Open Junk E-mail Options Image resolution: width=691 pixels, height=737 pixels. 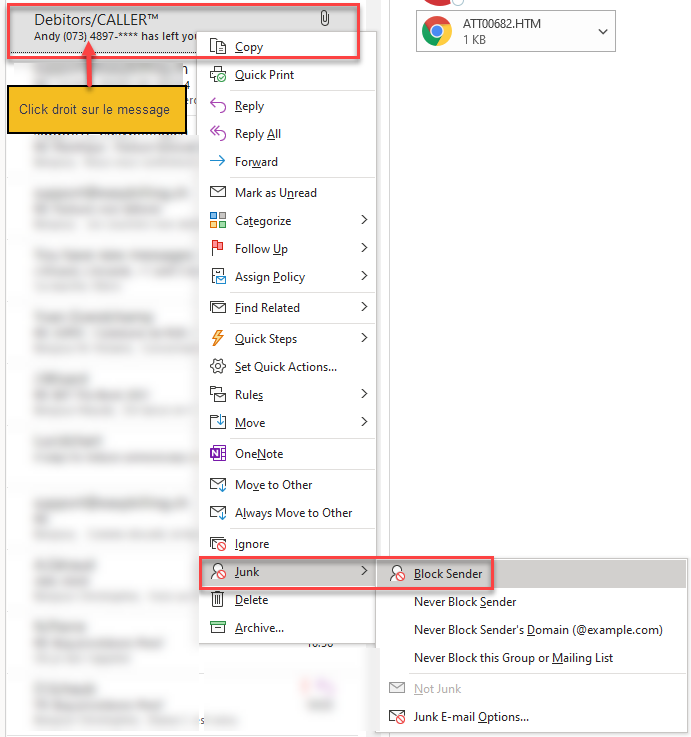click(x=471, y=716)
